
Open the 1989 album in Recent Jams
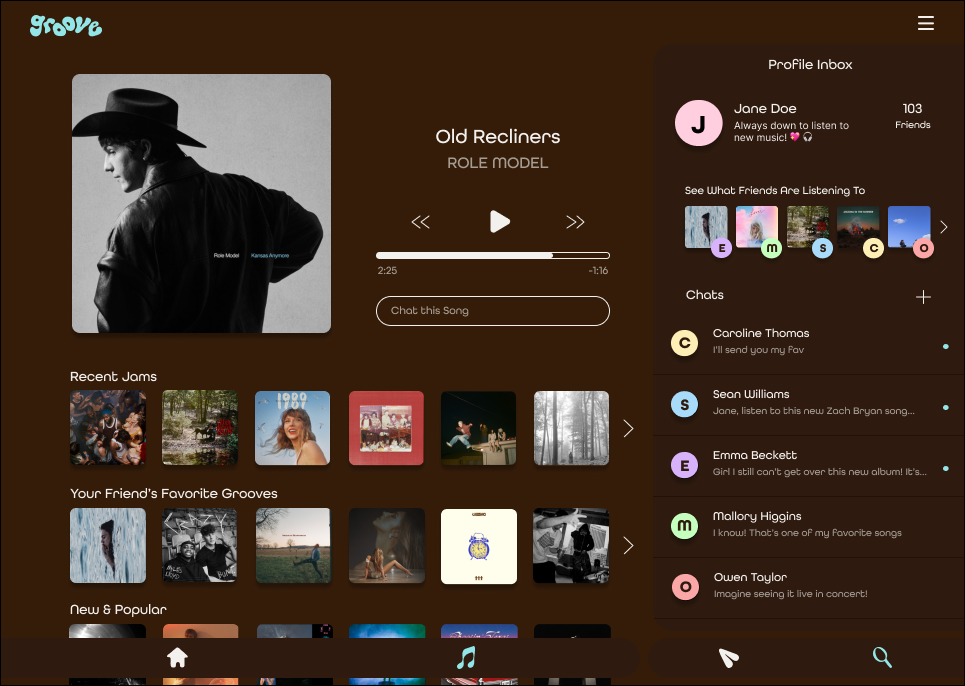292,428
